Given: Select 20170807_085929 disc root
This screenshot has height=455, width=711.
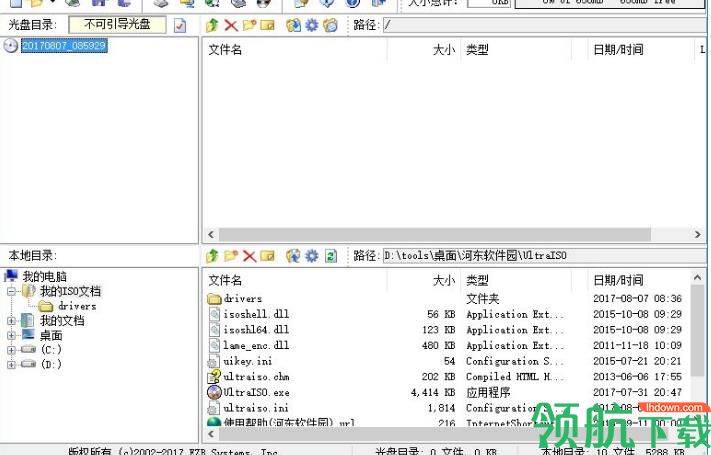Looking at the screenshot, I should tap(64, 45).
